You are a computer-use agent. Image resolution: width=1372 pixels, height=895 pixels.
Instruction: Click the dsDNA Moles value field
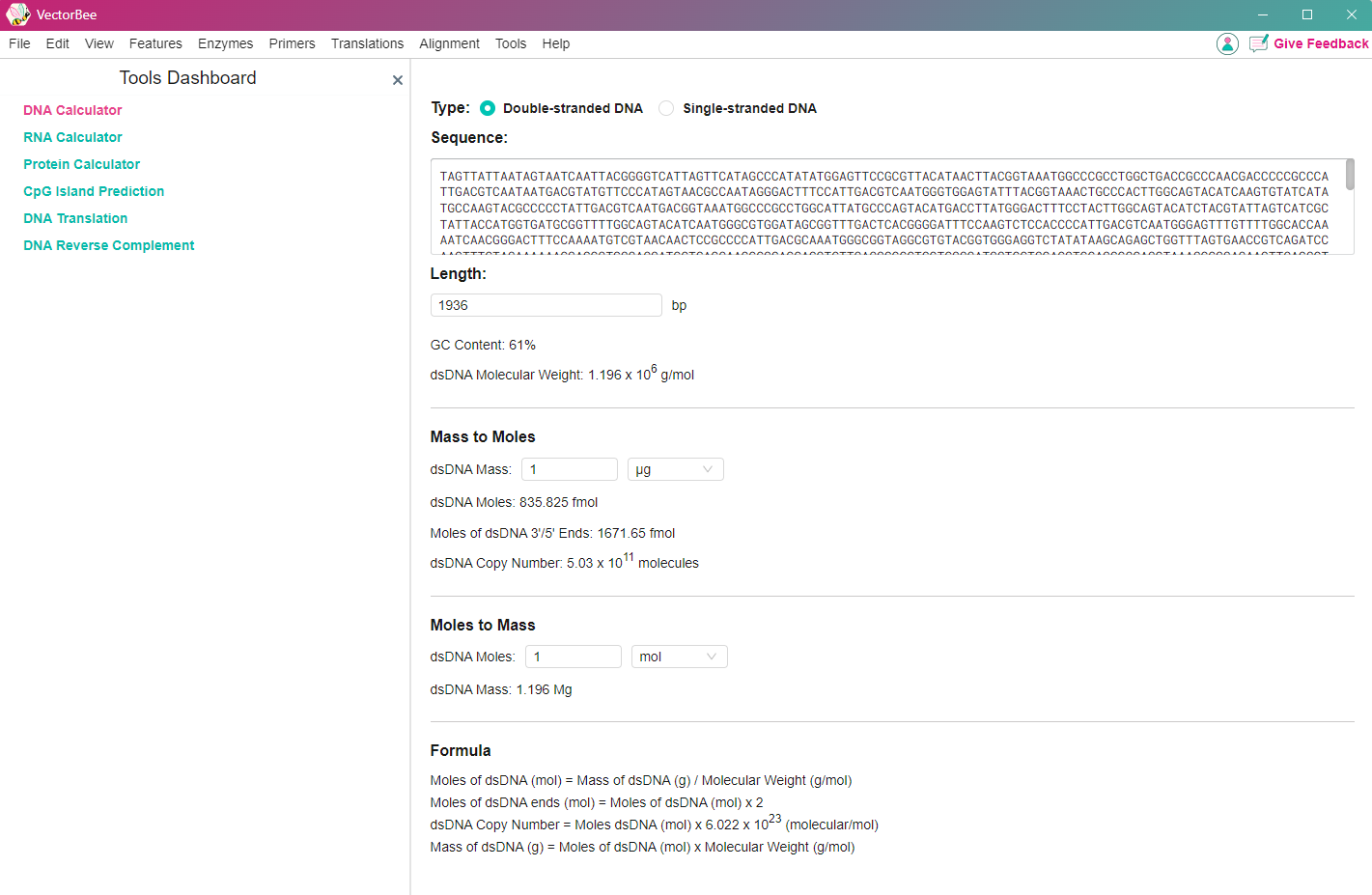coord(573,657)
